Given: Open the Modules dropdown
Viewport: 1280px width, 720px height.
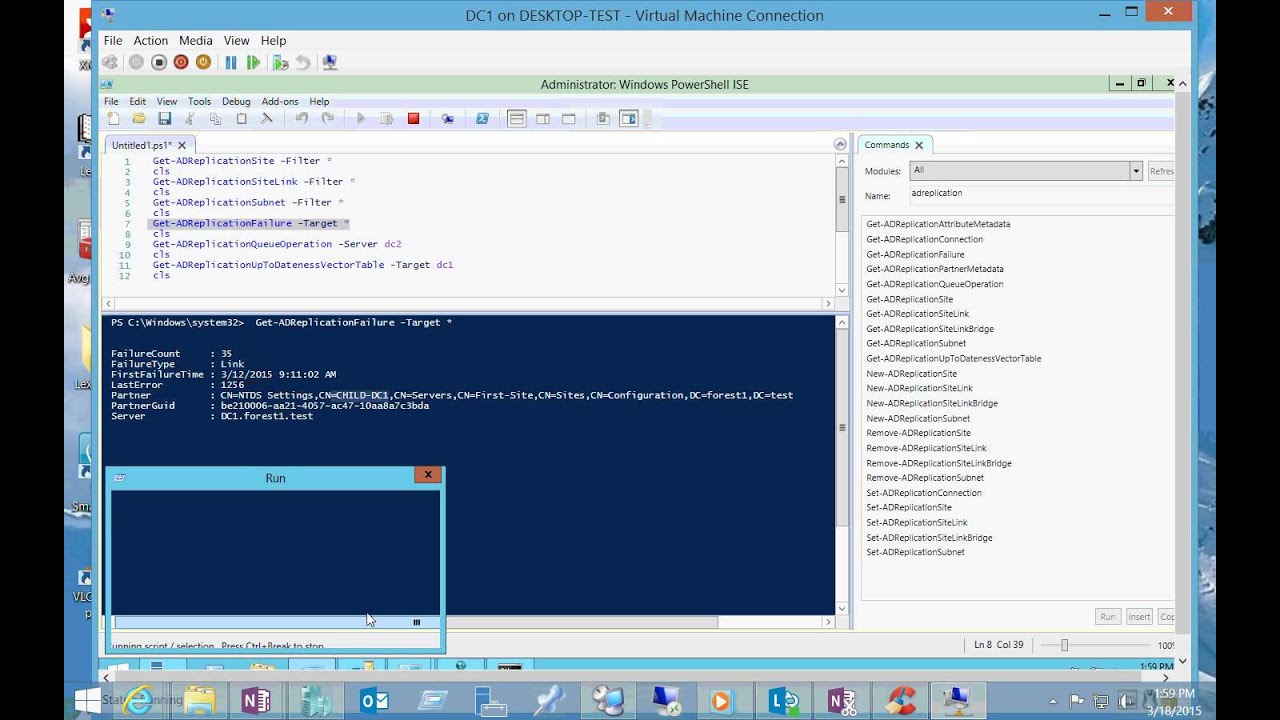Looking at the screenshot, I should pos(1136,171).
